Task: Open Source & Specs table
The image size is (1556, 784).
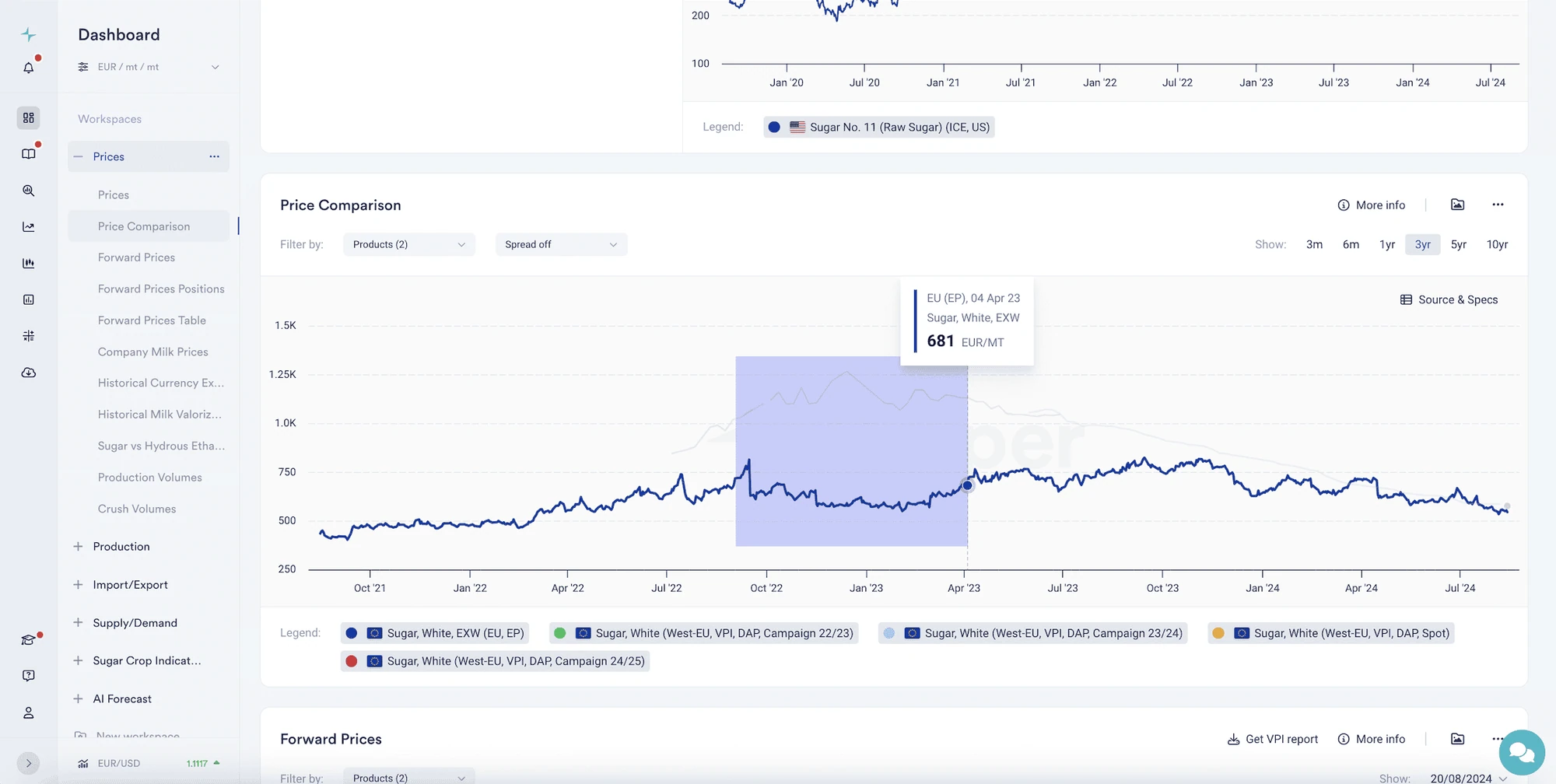Action: (x=1449, y=299)
